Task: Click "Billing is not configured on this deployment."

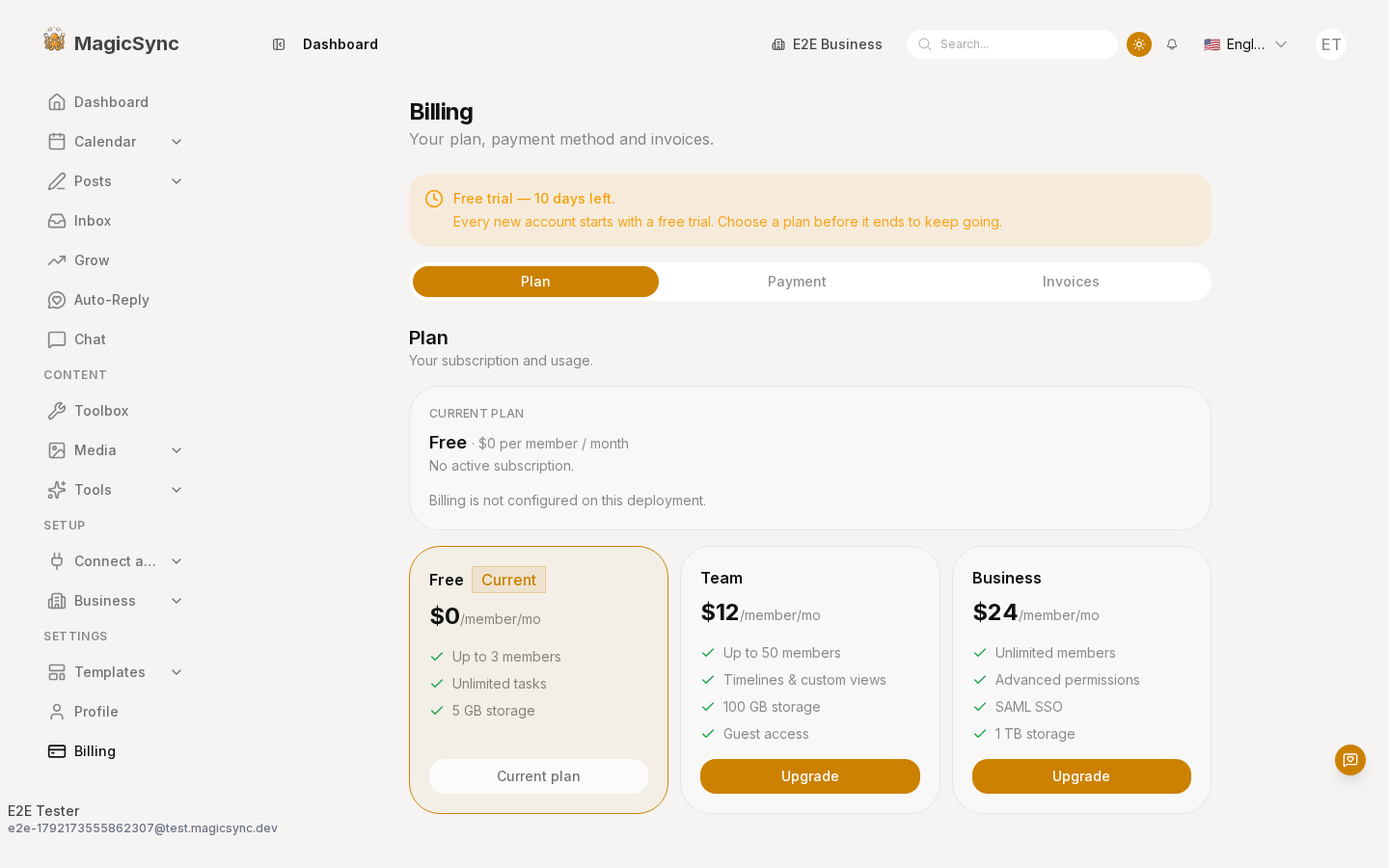Action: tap(567, 501)
